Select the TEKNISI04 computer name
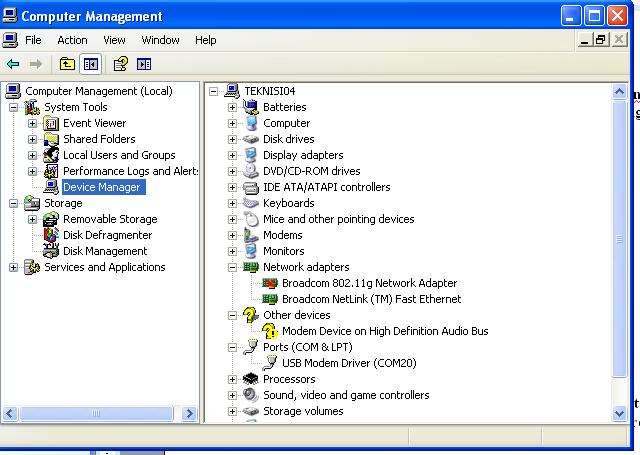Image resolution: width=640 pixels, height=455 pixels. click(269, 91)
